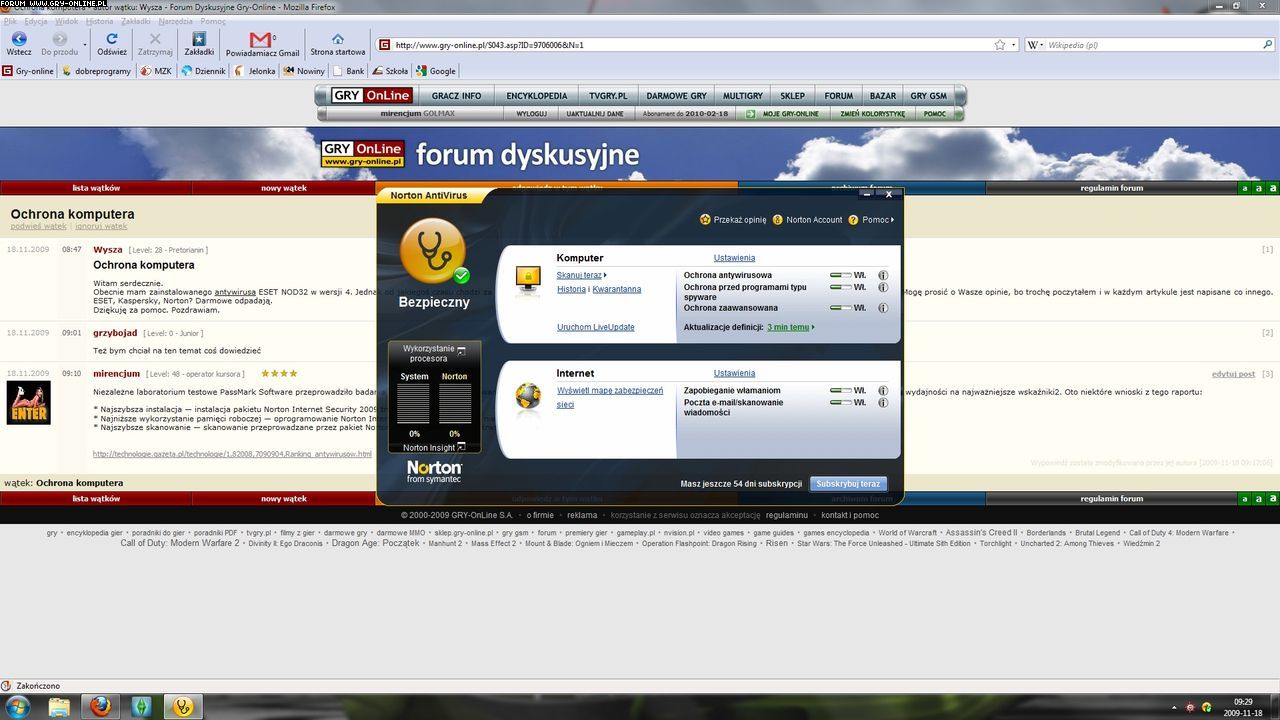Click the Uruchom LiveUpdate link
The height and width of the screenshot is (720, 1280).
click(x=595, y=327)
